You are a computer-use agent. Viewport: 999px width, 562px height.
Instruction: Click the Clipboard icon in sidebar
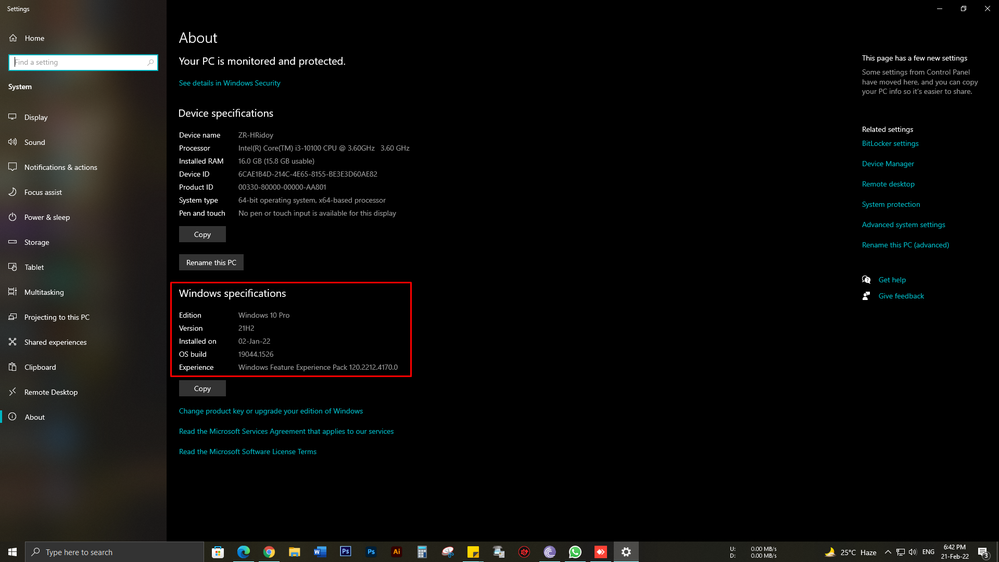pos(12,367)
